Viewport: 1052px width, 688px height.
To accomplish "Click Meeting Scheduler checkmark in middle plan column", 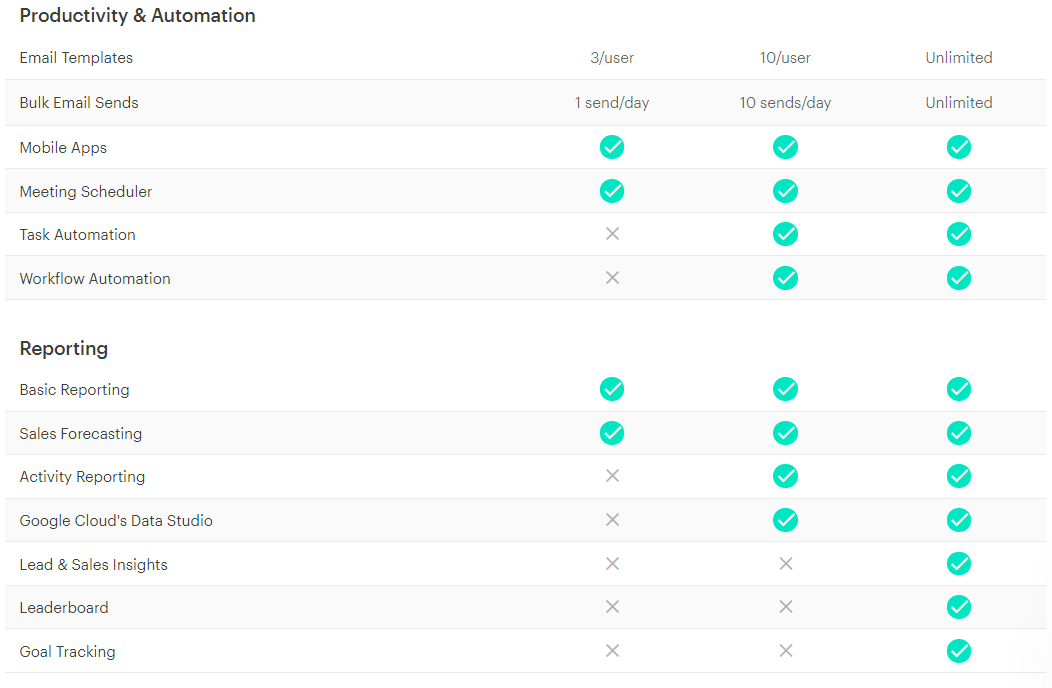I will tap(785, 191).
